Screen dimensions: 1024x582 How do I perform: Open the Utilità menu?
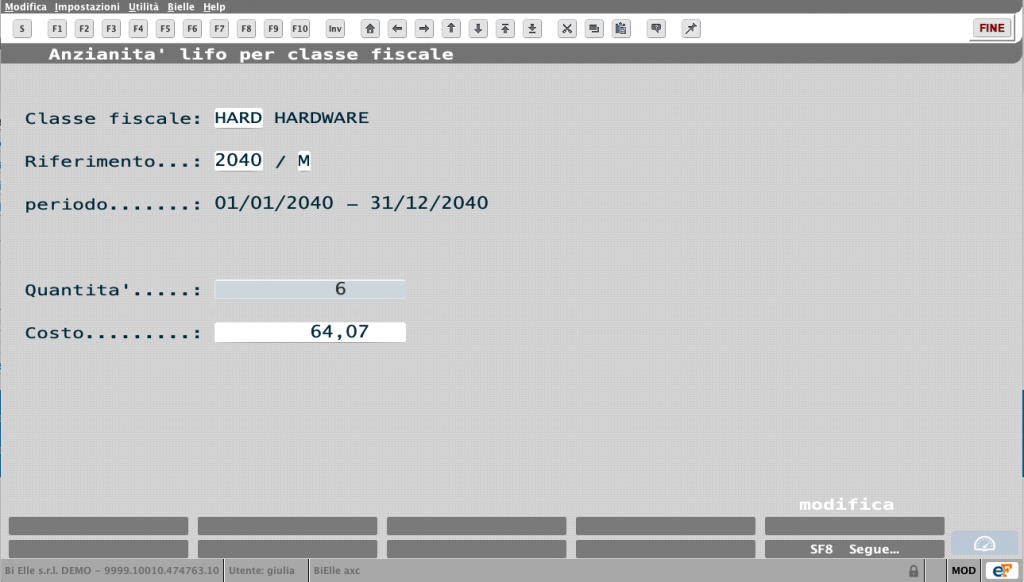(144, 7)
